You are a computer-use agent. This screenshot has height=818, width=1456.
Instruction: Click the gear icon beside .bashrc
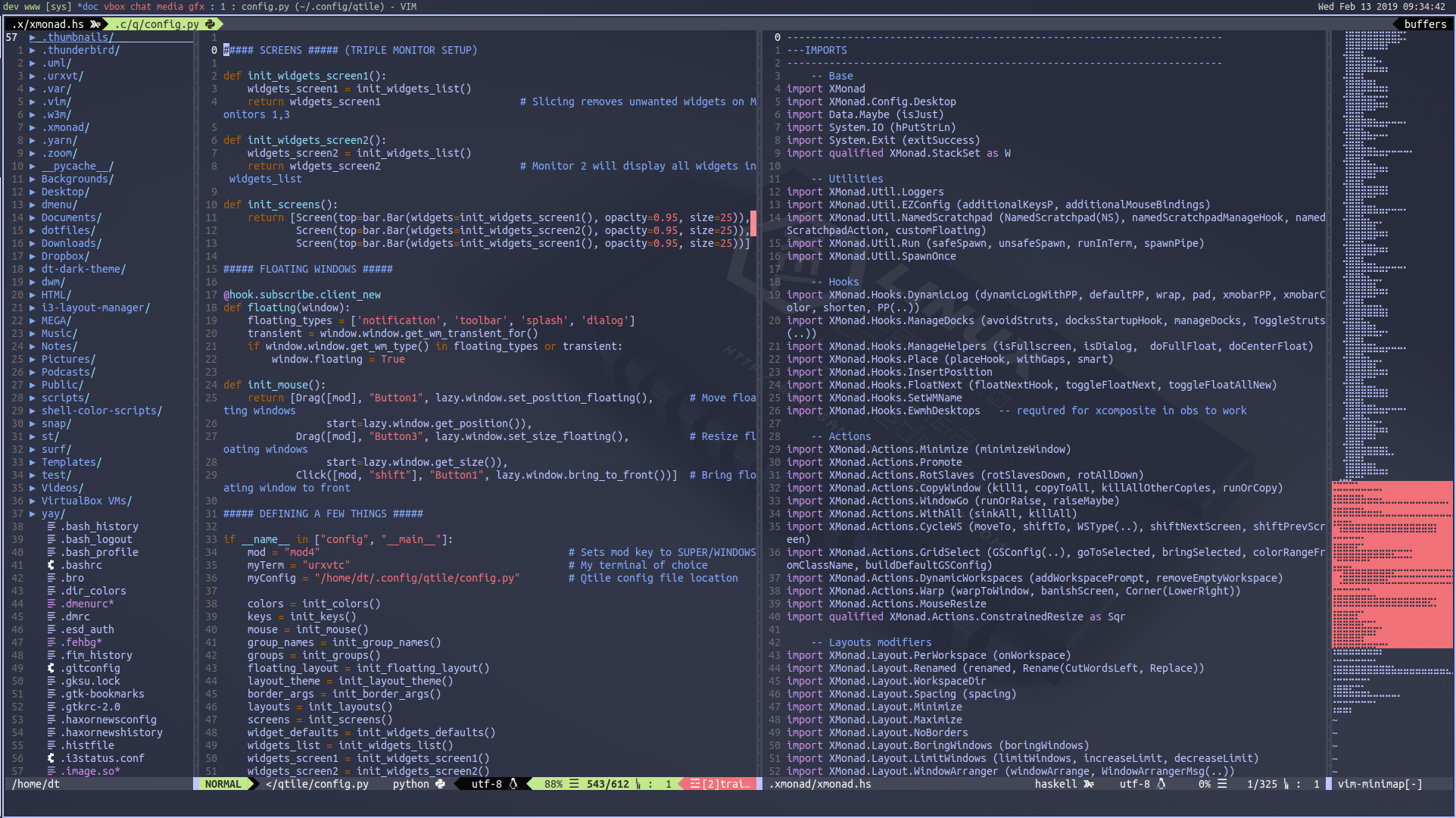click(x=51, y=565)
